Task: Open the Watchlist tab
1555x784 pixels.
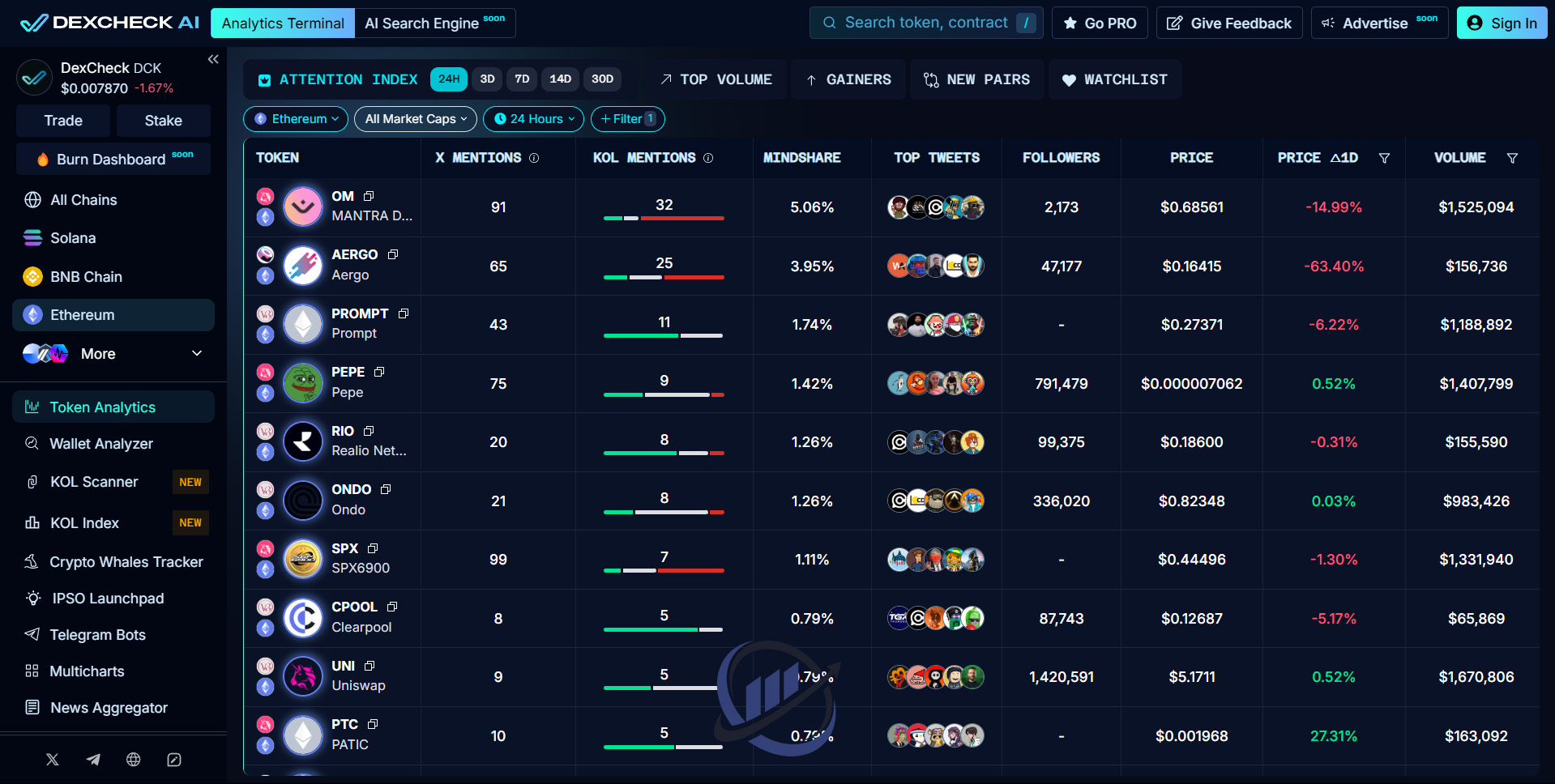Action: click(x=1115, y=79)
